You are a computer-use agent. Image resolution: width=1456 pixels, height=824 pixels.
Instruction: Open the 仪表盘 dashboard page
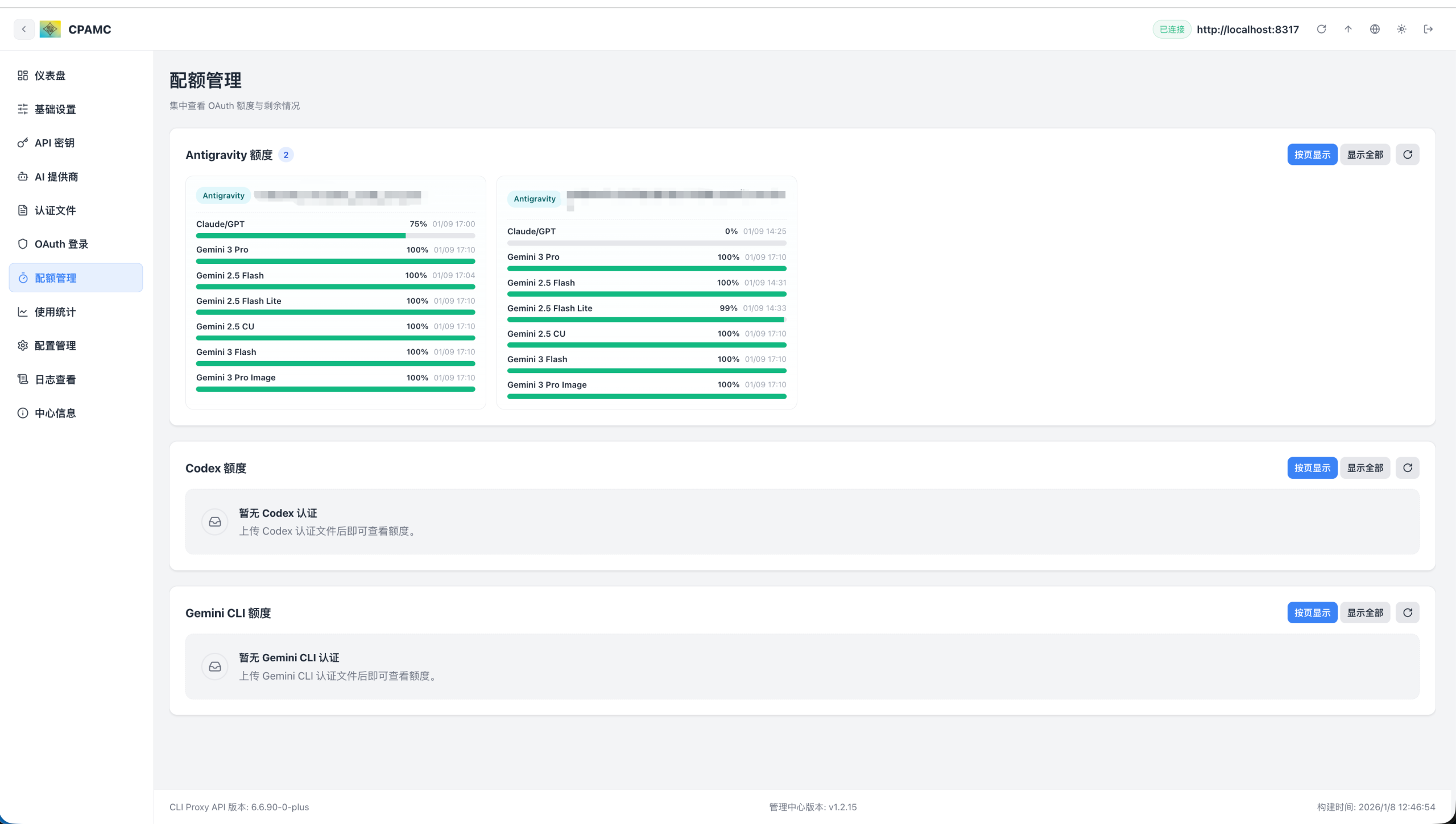(49, 75)
